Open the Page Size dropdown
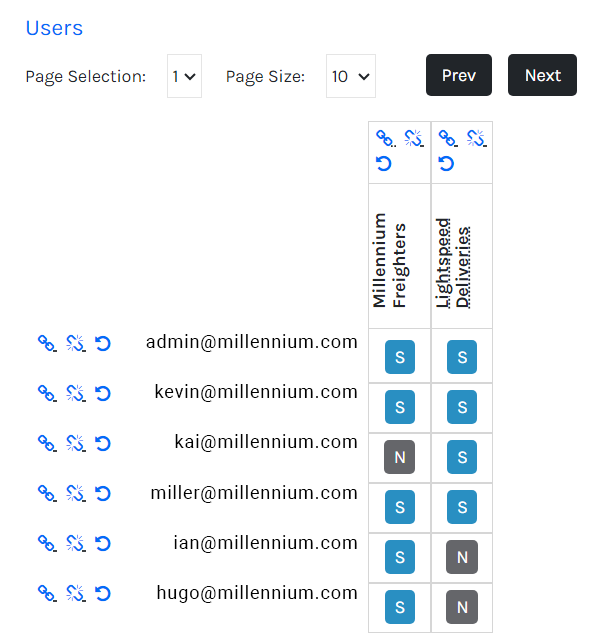 coord(351,76)
